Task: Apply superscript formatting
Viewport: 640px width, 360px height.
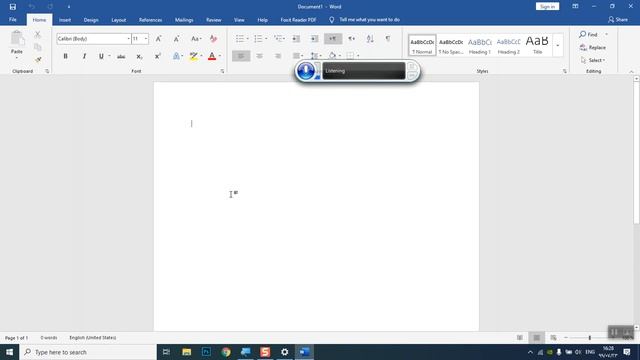Action: 158,56
